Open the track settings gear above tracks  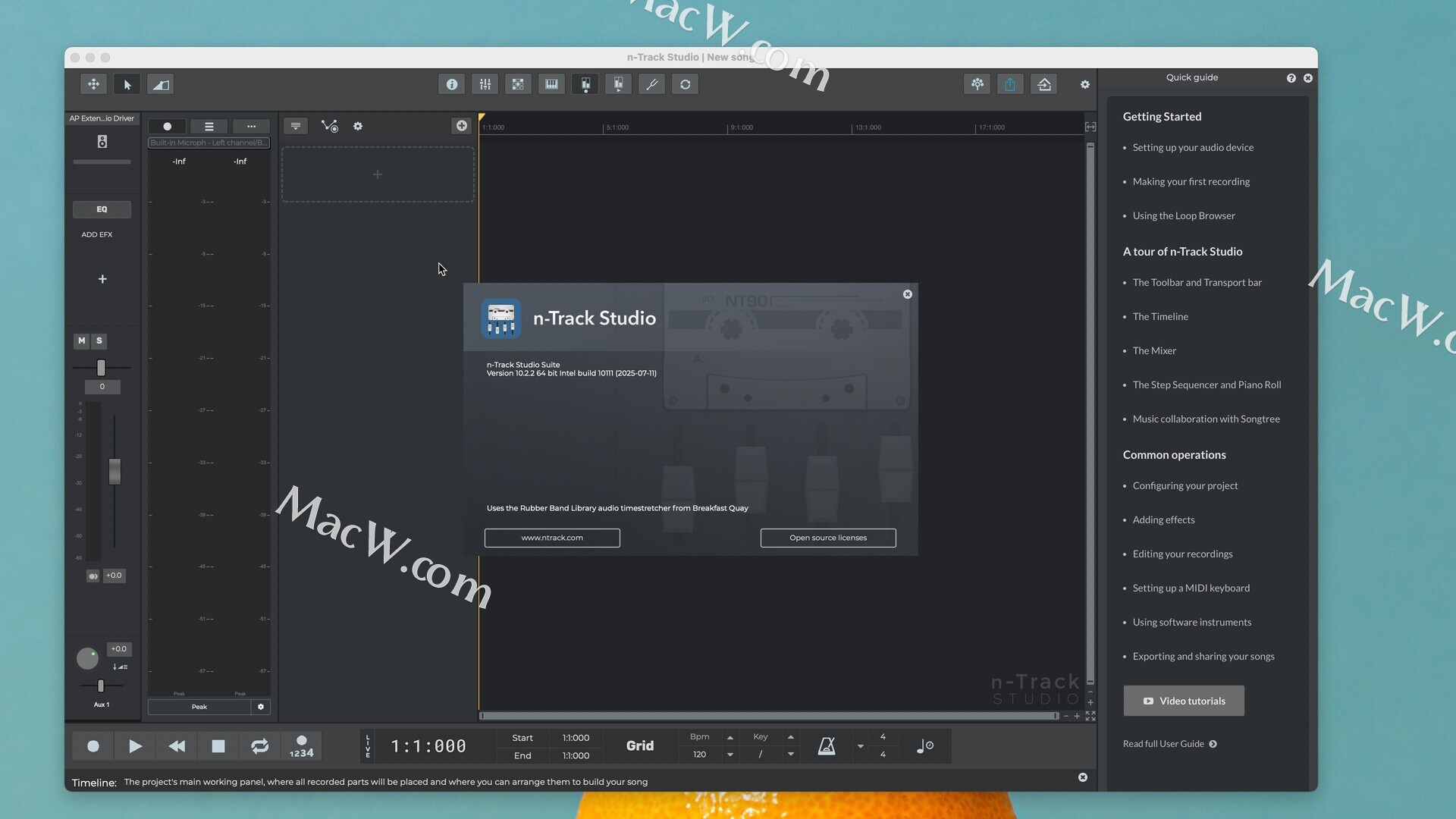(358, 126)
